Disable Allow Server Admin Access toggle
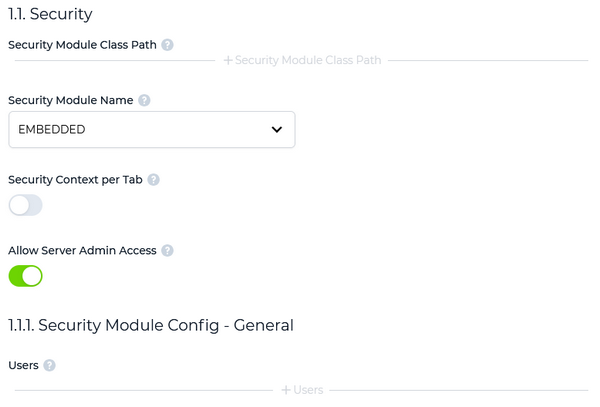Viewport: 600px width, 407px height. [x=26, y=276]
